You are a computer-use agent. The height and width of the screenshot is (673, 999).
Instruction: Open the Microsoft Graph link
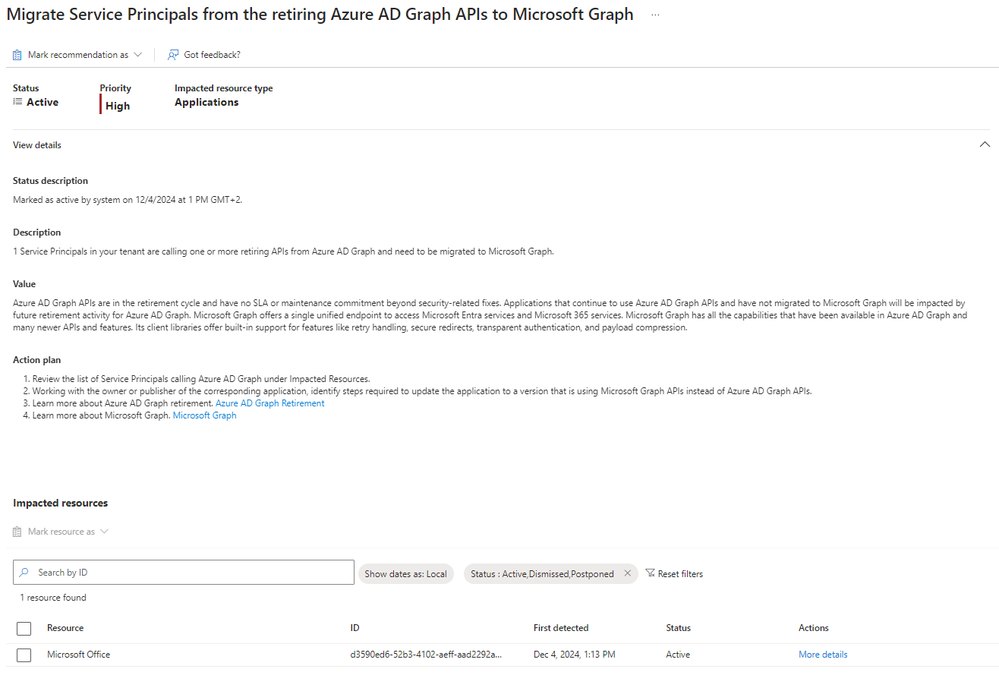point(205,416)
